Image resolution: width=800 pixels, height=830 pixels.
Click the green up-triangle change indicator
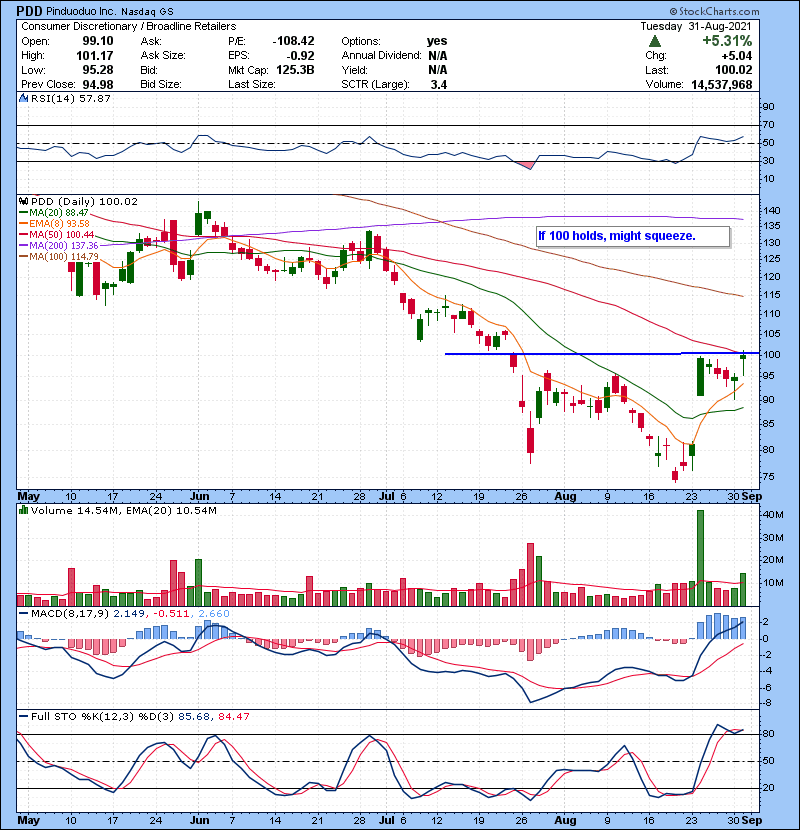(x=654, y=41)
